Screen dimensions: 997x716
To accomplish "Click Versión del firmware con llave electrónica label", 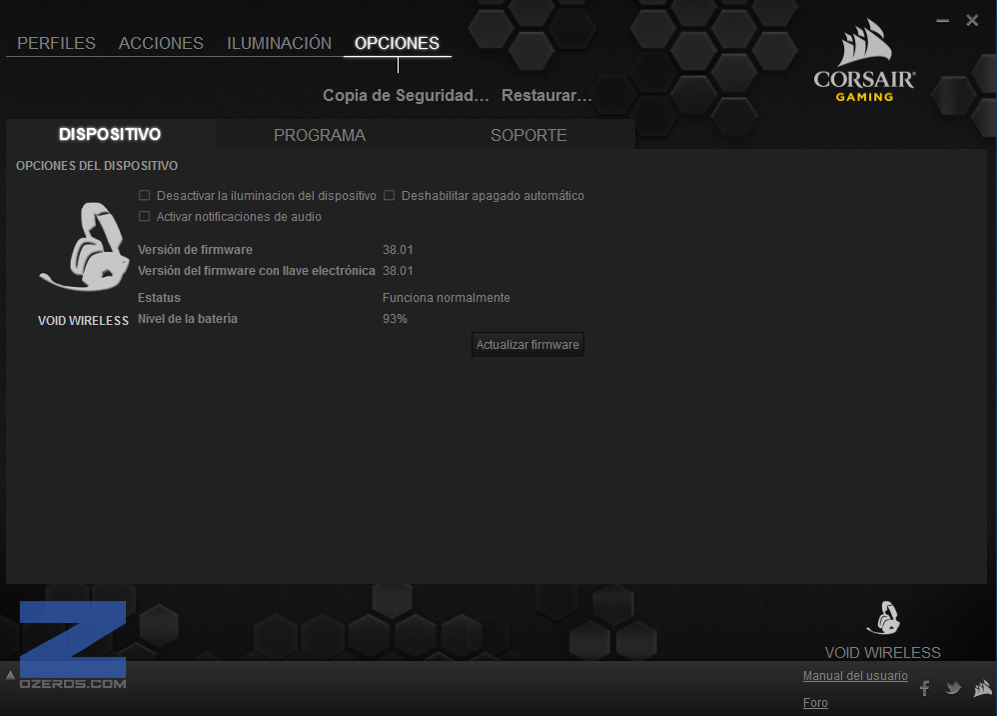I will (257, 271).
